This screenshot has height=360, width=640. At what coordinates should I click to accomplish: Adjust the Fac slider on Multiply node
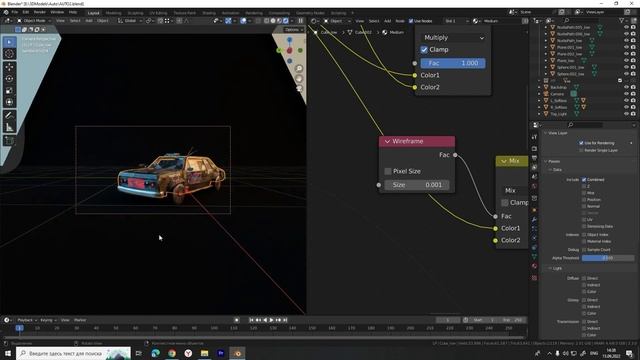tap(453, 63)
